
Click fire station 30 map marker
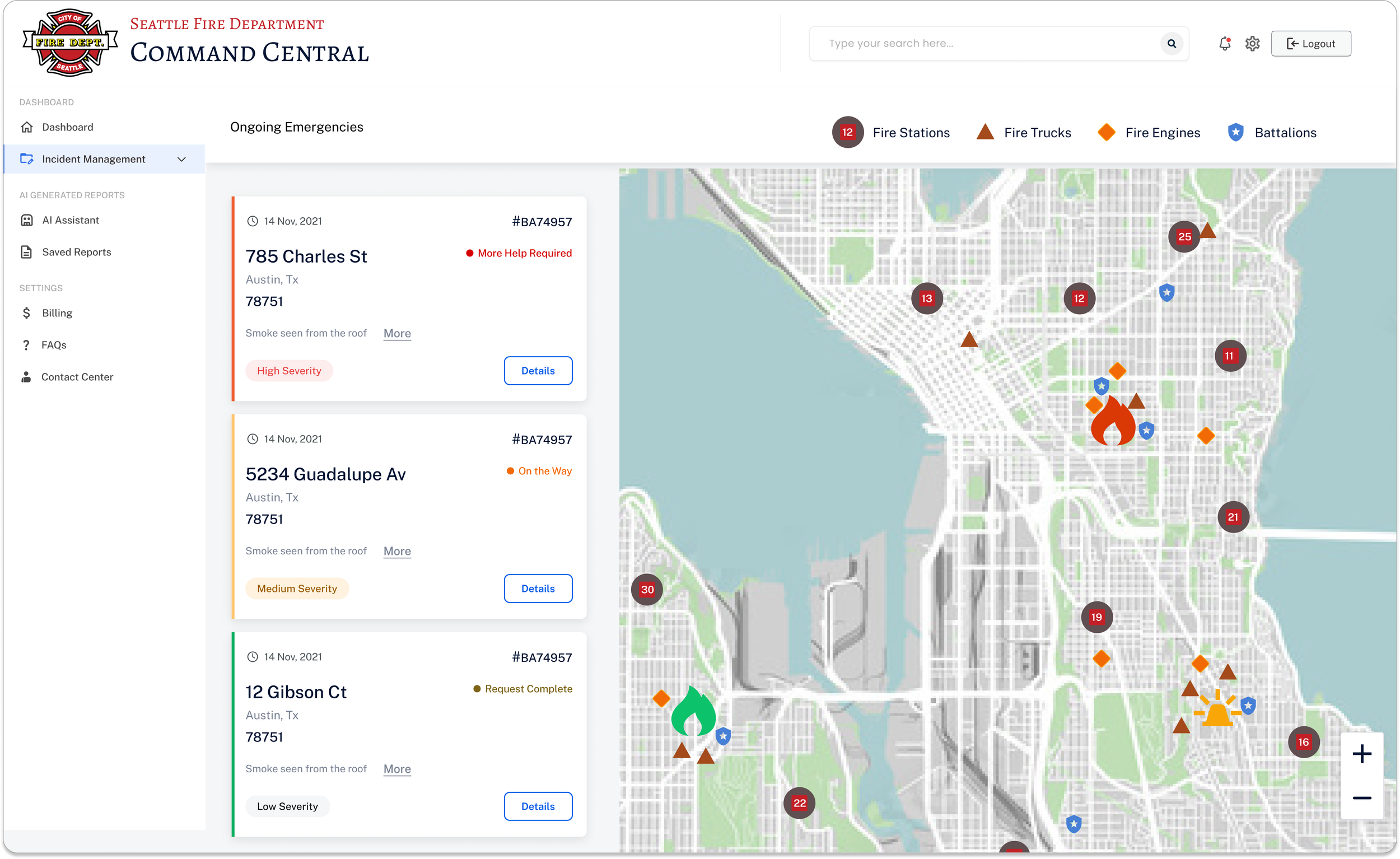(647, 589)
